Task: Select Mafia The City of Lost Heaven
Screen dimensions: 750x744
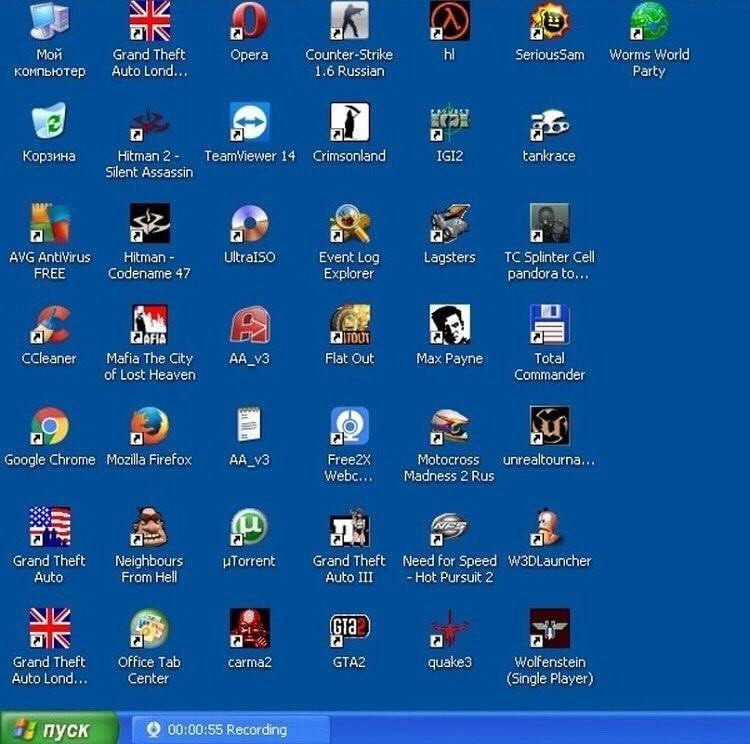Action: pyautogui.click(x=149, y=324)
